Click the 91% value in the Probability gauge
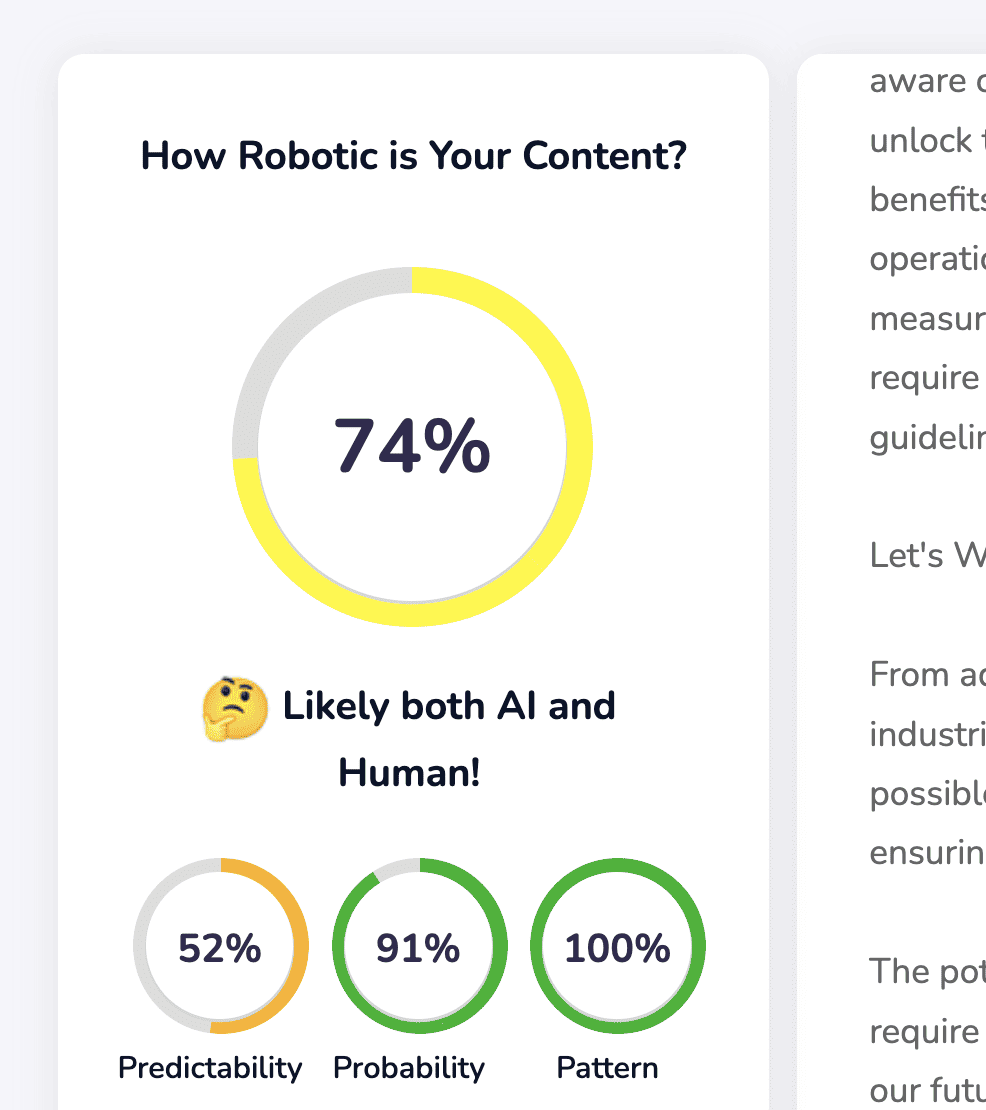The height and width of the screenshot is (1110, 986). 418,948
